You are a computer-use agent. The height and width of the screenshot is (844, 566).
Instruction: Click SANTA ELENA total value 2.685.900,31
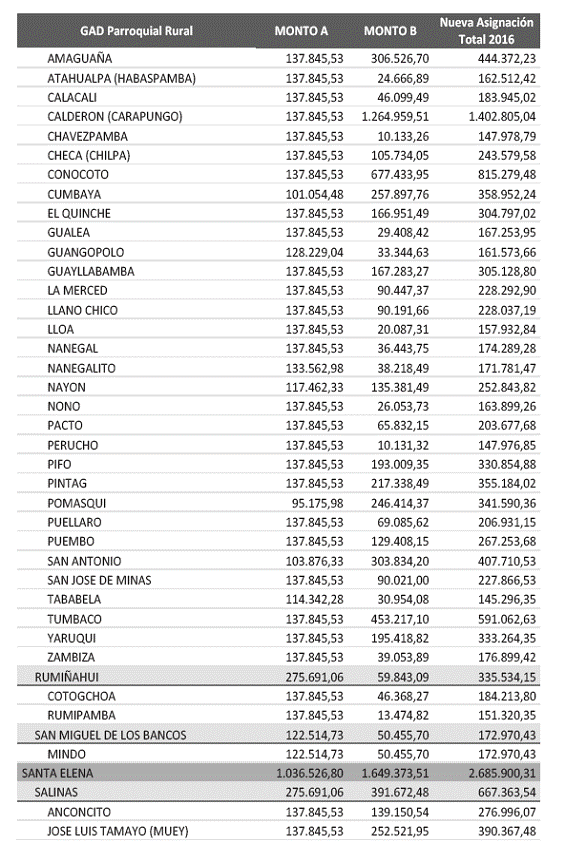[503, 773]
